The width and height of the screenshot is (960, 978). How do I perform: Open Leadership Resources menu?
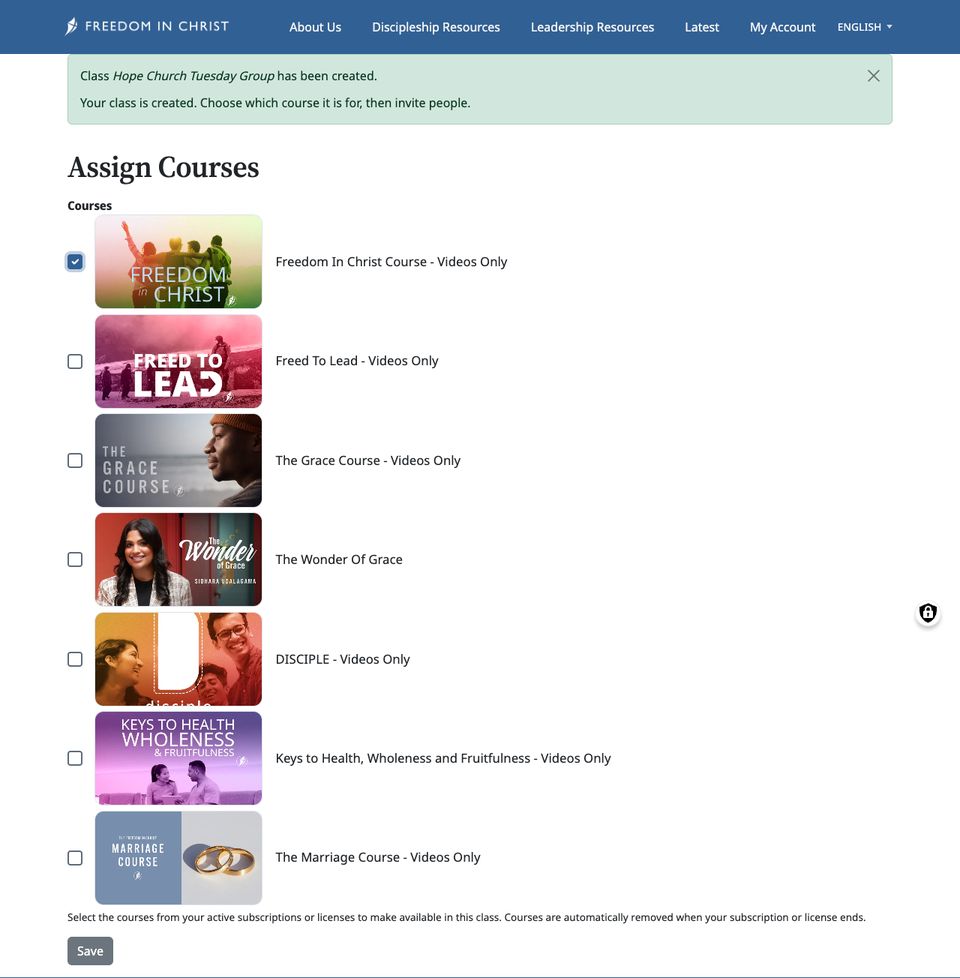(x=593, y=27)
